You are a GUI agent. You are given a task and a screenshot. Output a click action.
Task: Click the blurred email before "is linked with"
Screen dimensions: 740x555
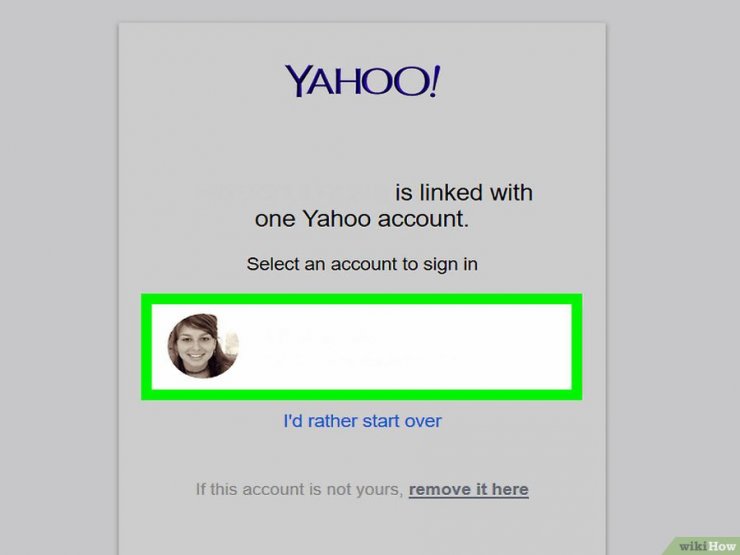[x=292, y=193]
